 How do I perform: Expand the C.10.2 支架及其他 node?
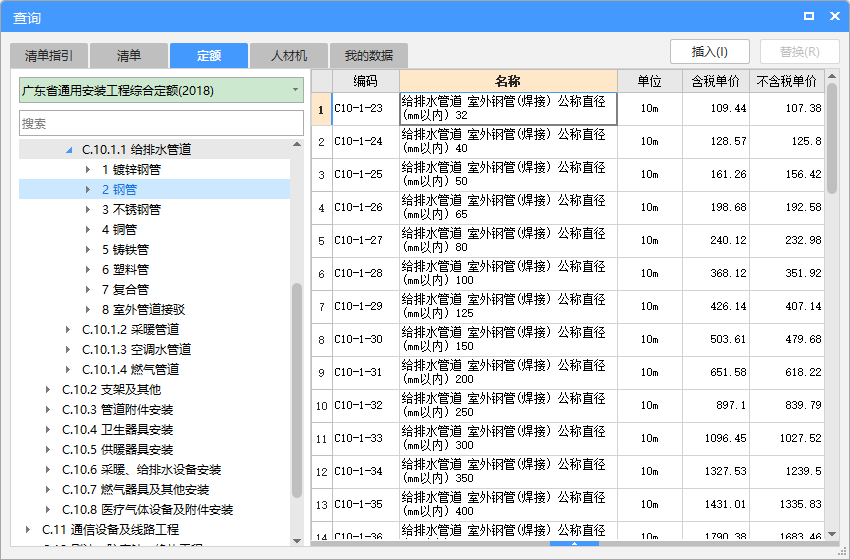coord(48,390)
